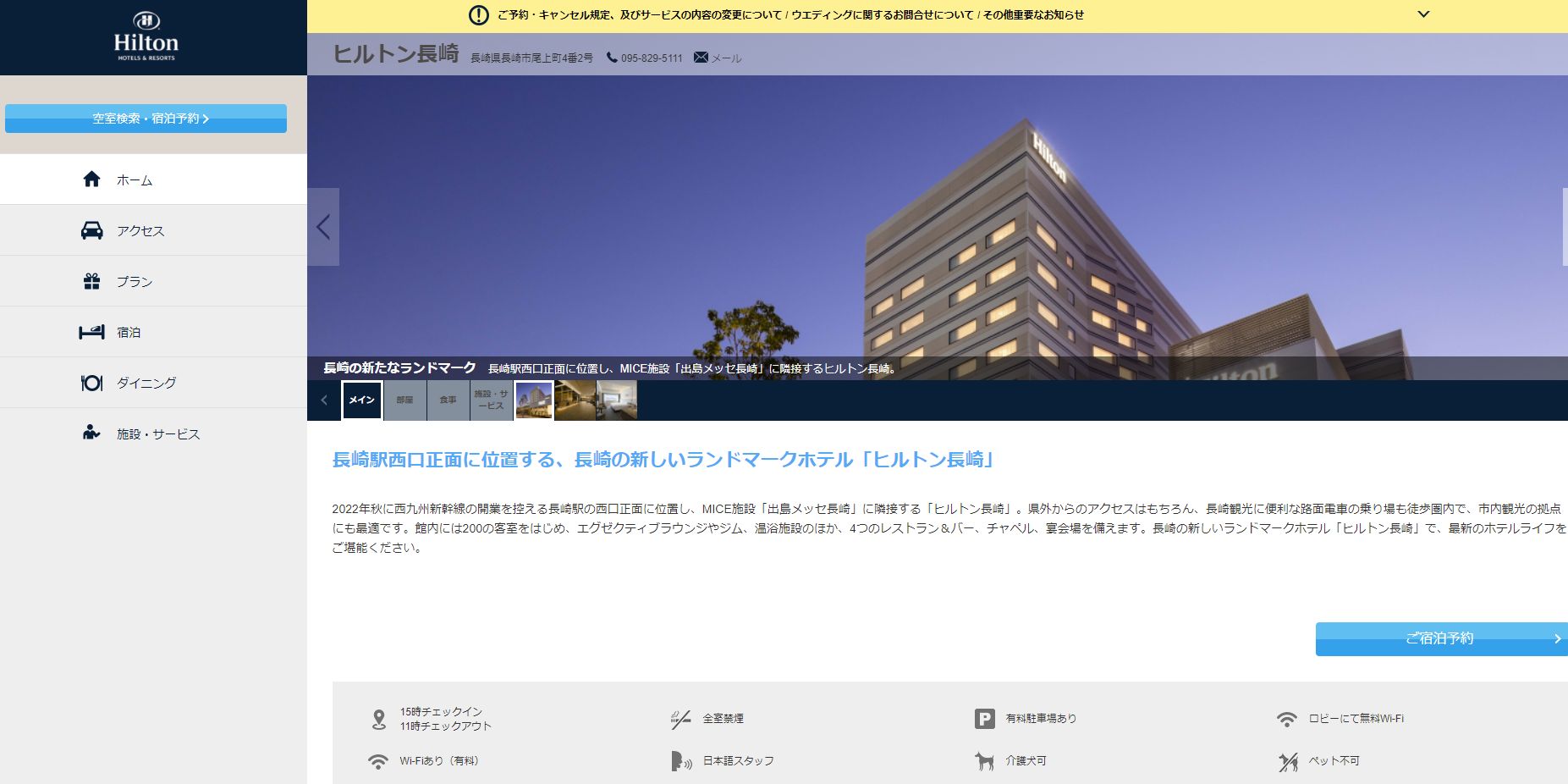
Task: Click the chevron on the ご宿泊予約 button
Action: click(1557, 639)
